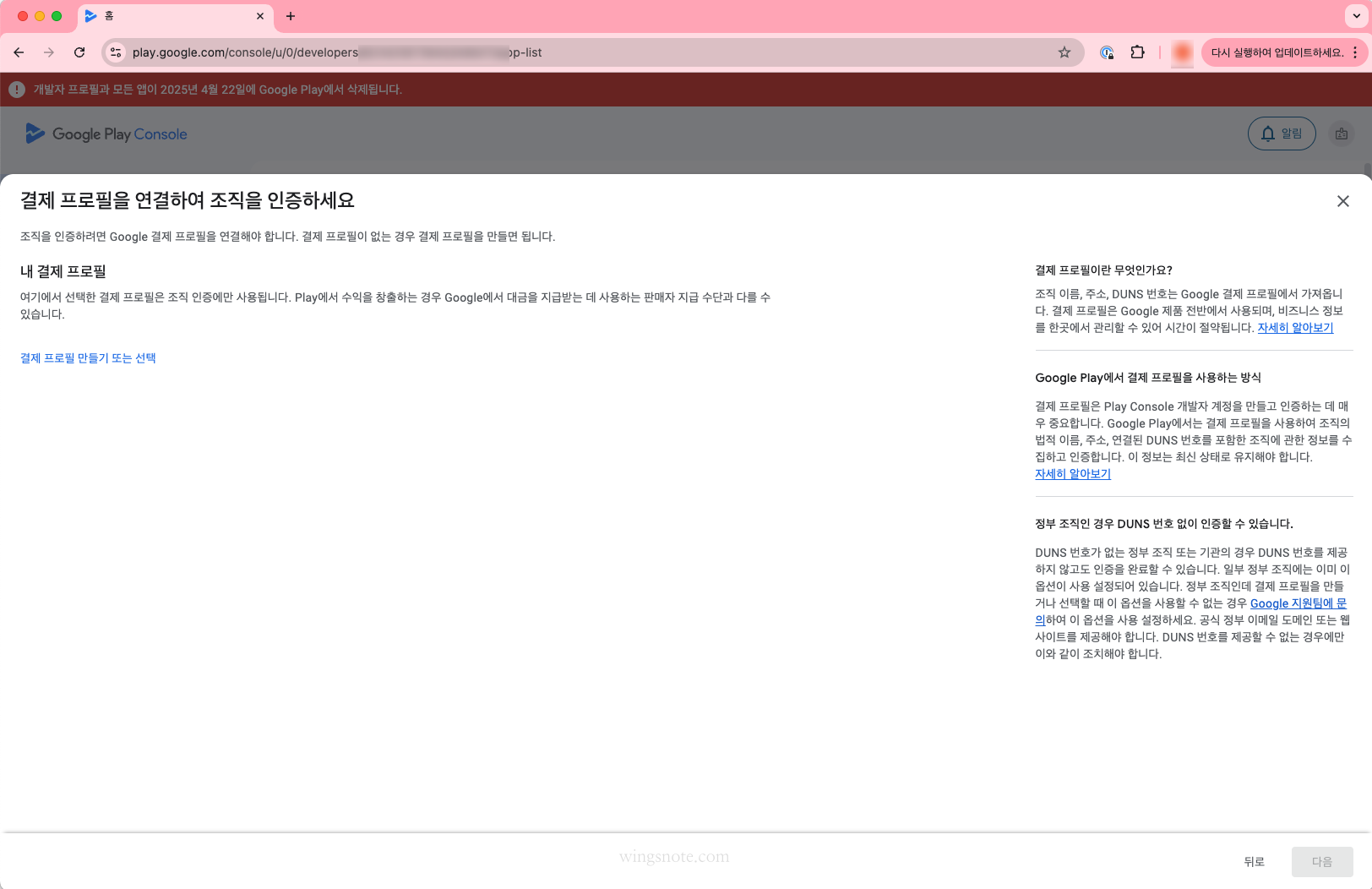Image resolution: width=1372 pixels, height=889 pixels.
Task: Click the macOS yellow minimize button
Action: pos(40,16)
